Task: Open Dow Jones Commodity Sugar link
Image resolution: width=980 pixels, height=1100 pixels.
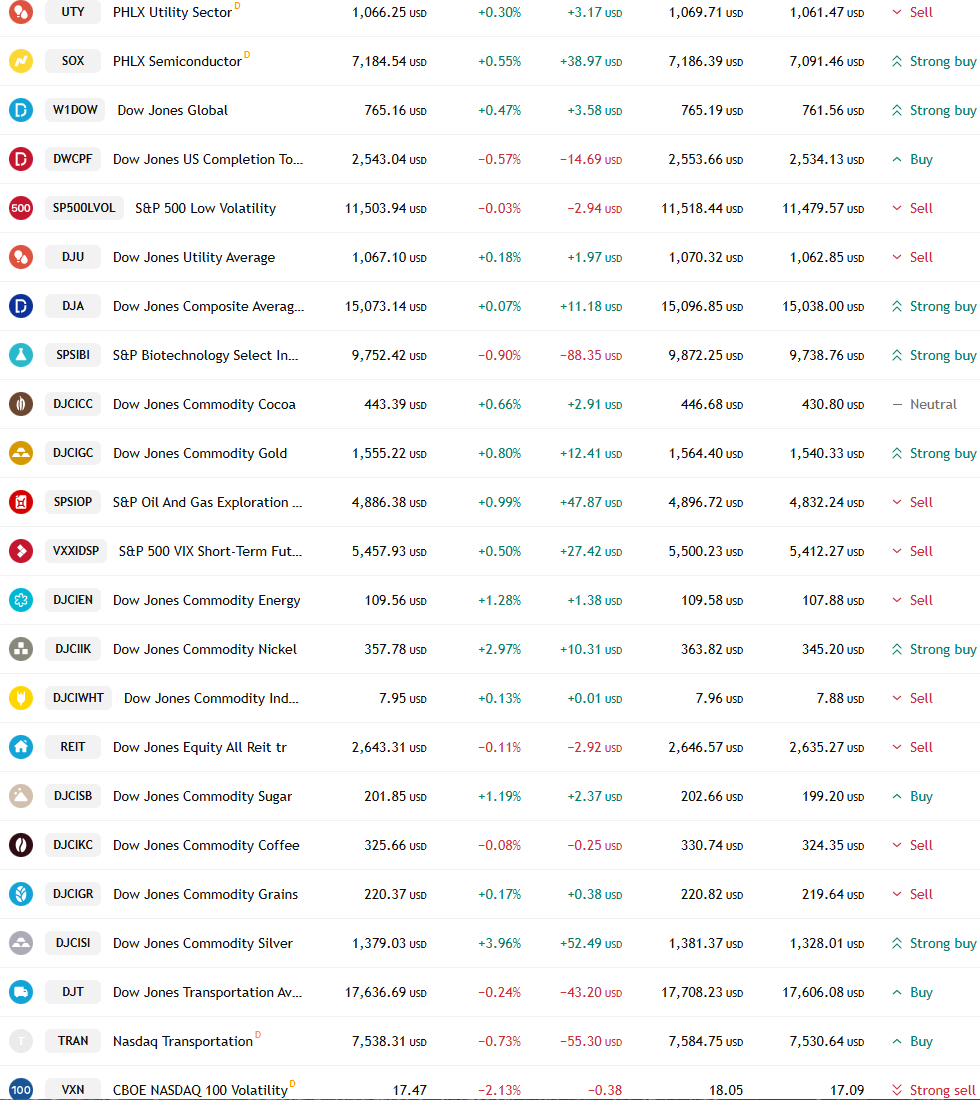Action: click(x=202, y=796)
